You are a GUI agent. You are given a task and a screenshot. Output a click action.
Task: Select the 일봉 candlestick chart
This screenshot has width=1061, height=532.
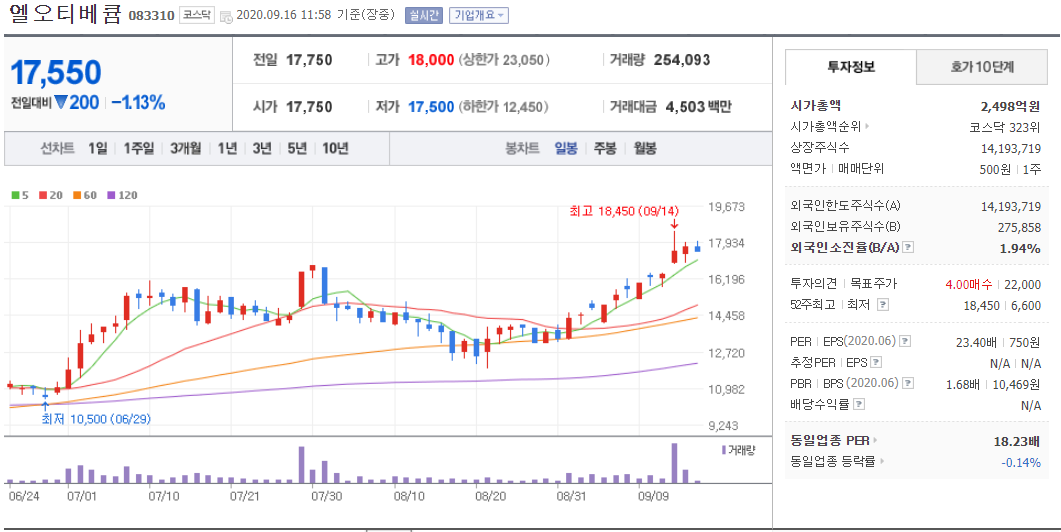(566, 149)
